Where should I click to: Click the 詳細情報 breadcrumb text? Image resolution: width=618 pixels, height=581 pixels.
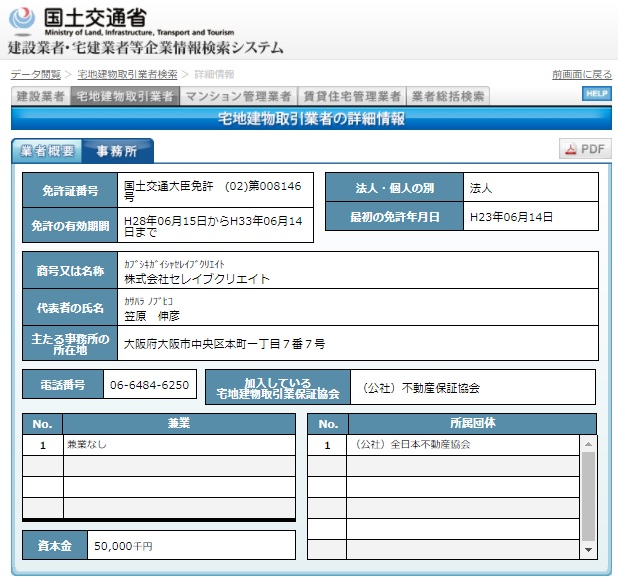coord(214,74)
